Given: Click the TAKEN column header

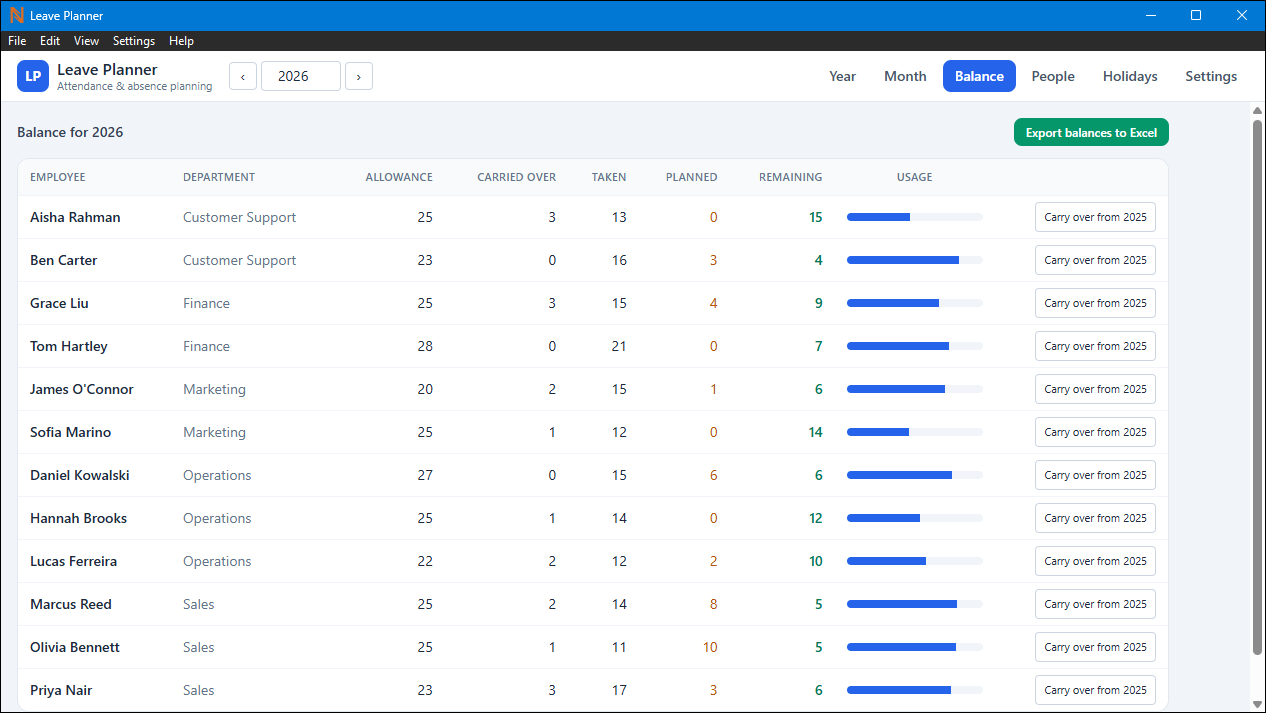Looking at the screenshot, I should pyautogui.click(x=609, y=177).
